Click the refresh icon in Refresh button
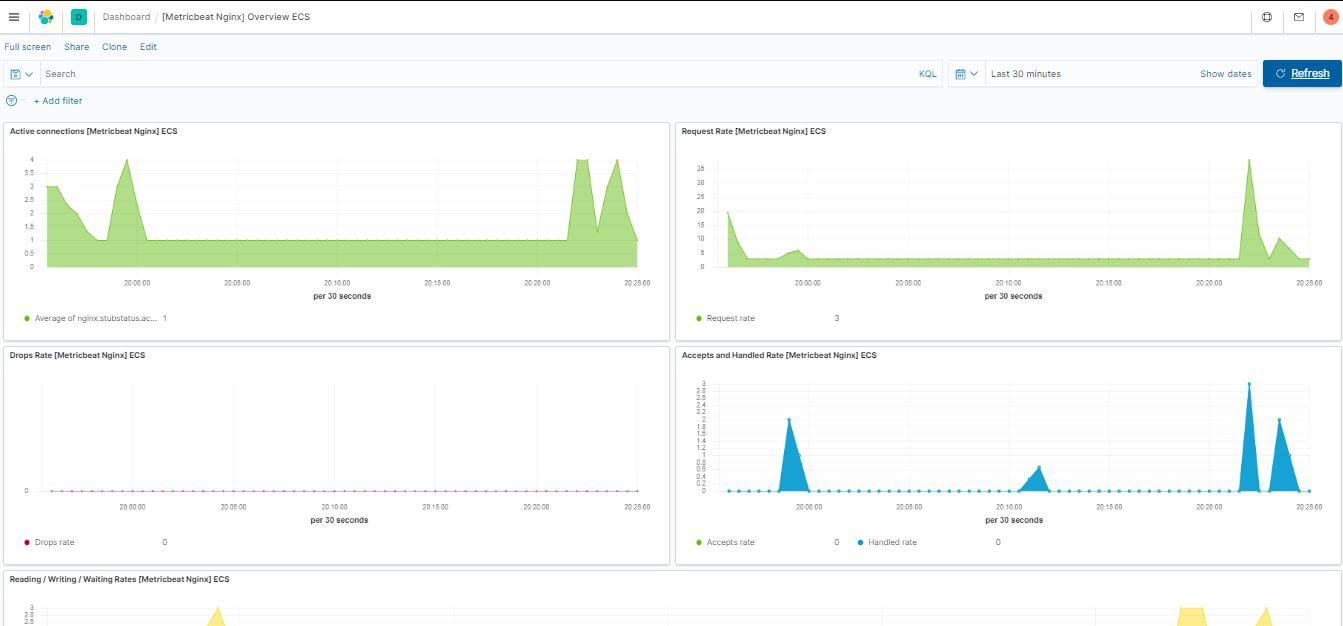 [1280, 74]
